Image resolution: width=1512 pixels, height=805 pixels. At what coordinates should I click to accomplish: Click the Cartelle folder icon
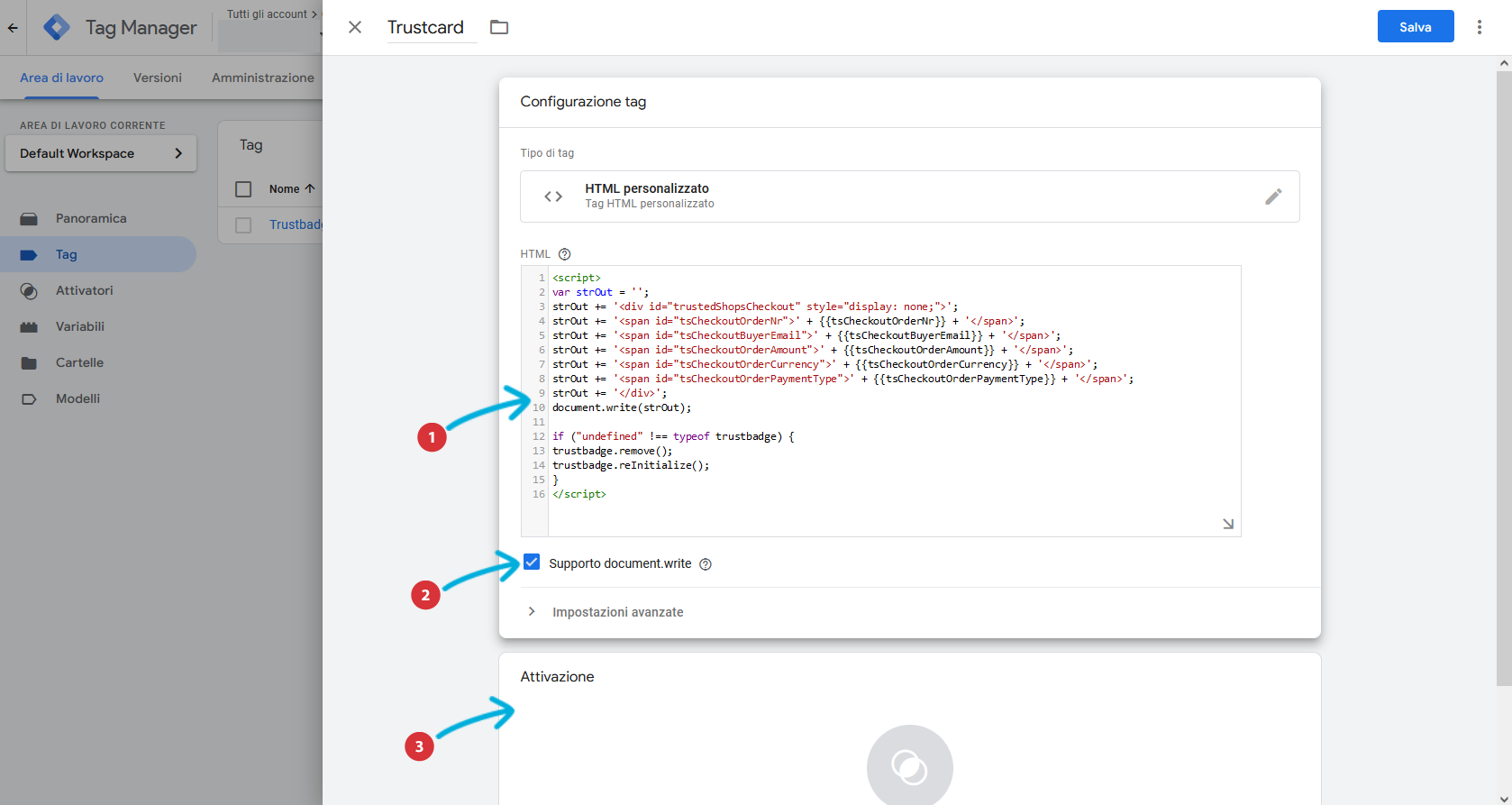point(29,363)
